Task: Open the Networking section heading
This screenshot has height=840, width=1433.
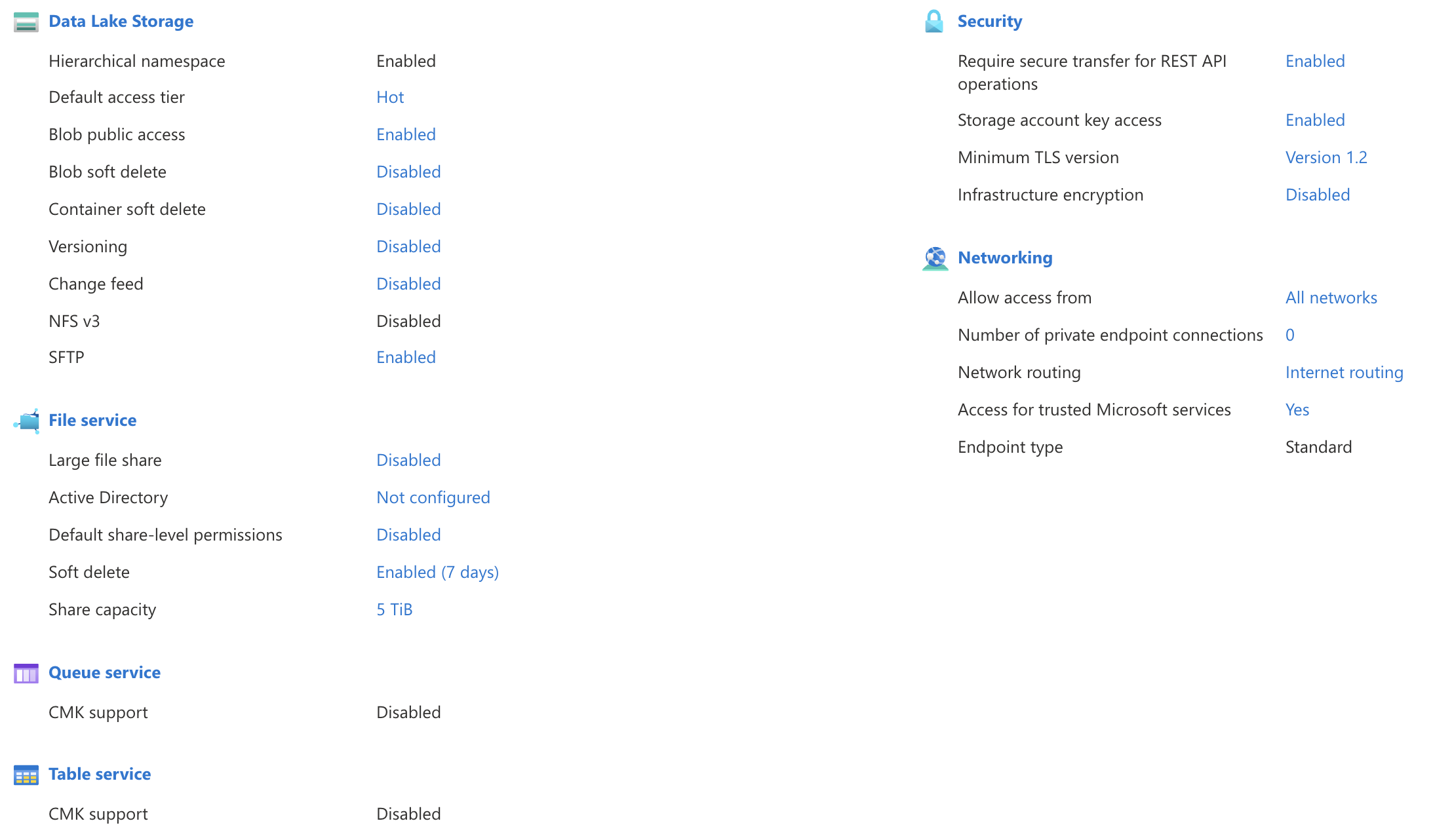Action: click(1005, 258)
